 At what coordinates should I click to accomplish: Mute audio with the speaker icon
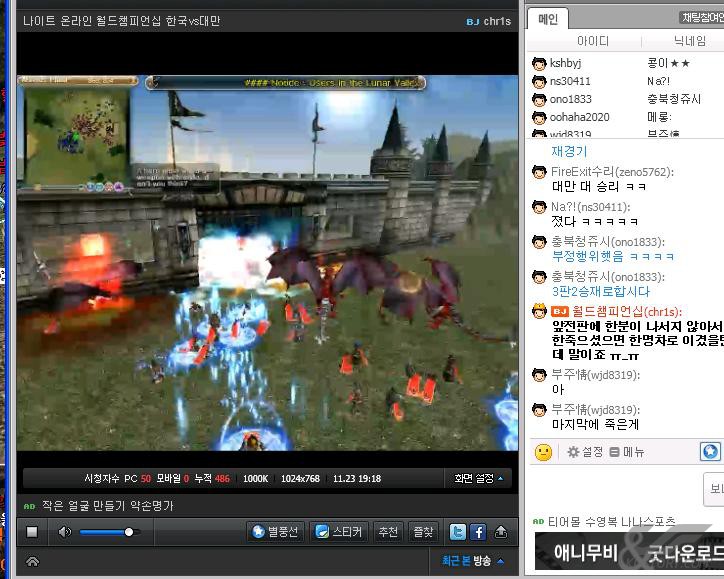(x=65, y=532)
